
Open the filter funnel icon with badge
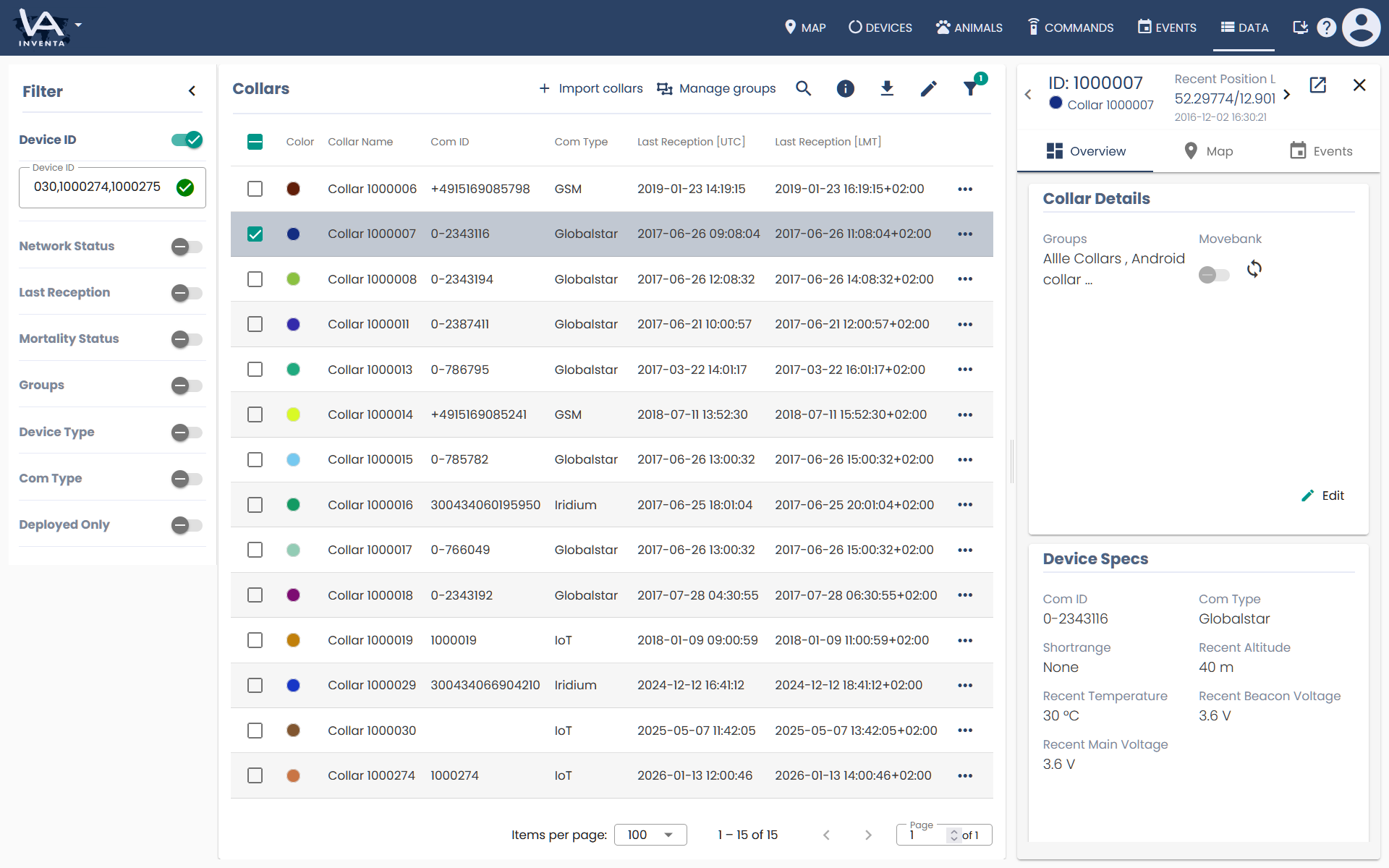tap(971, 88)
